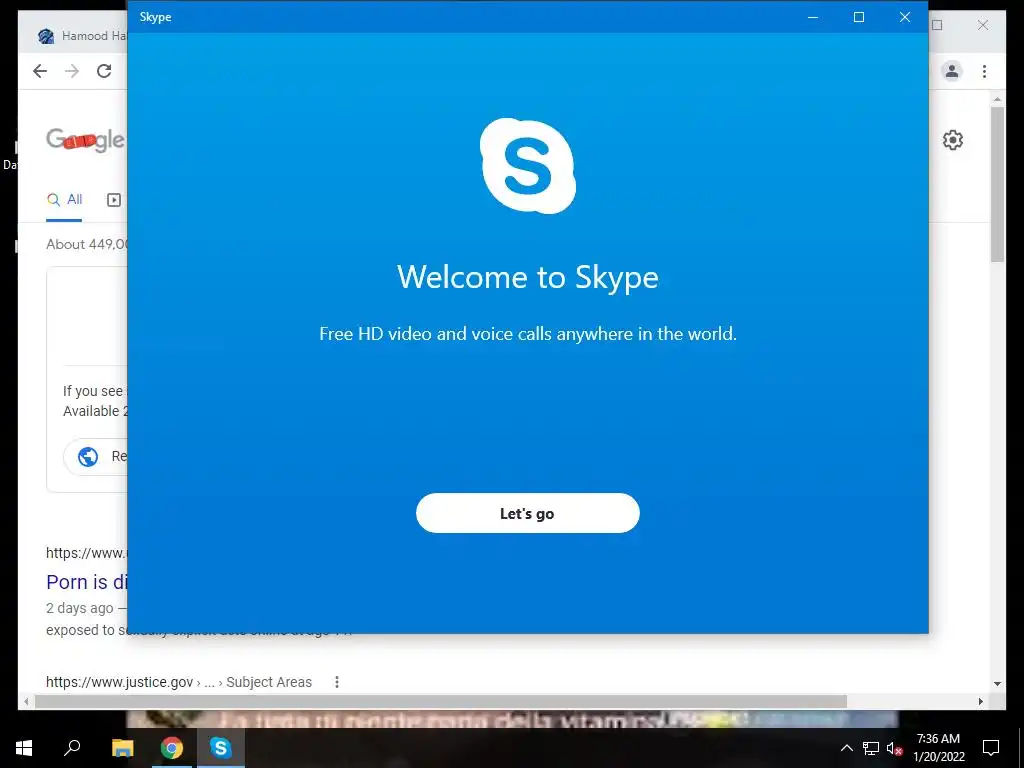1024x768 pixels.
Task: Click the Skype taskbar icon
Action: 221,748
